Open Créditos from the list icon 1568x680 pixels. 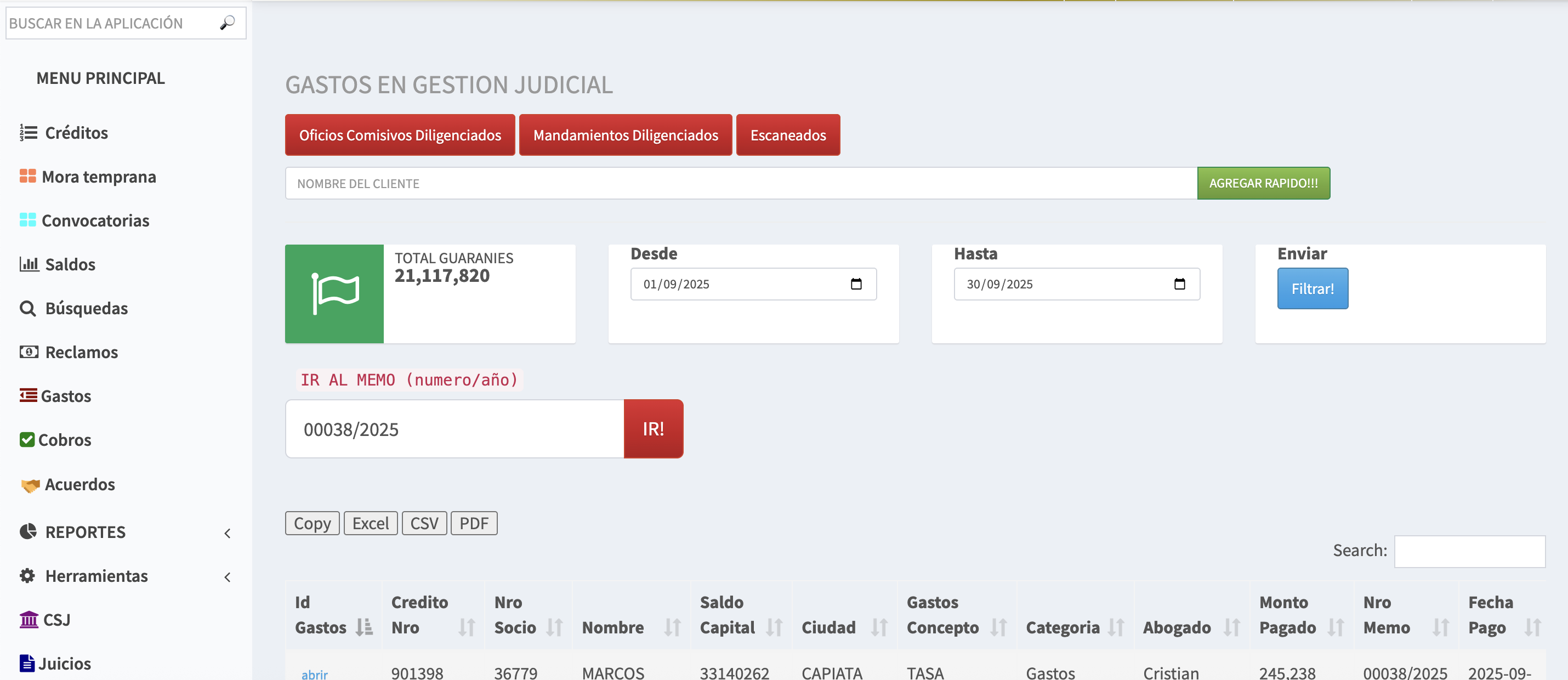point(28,132)
